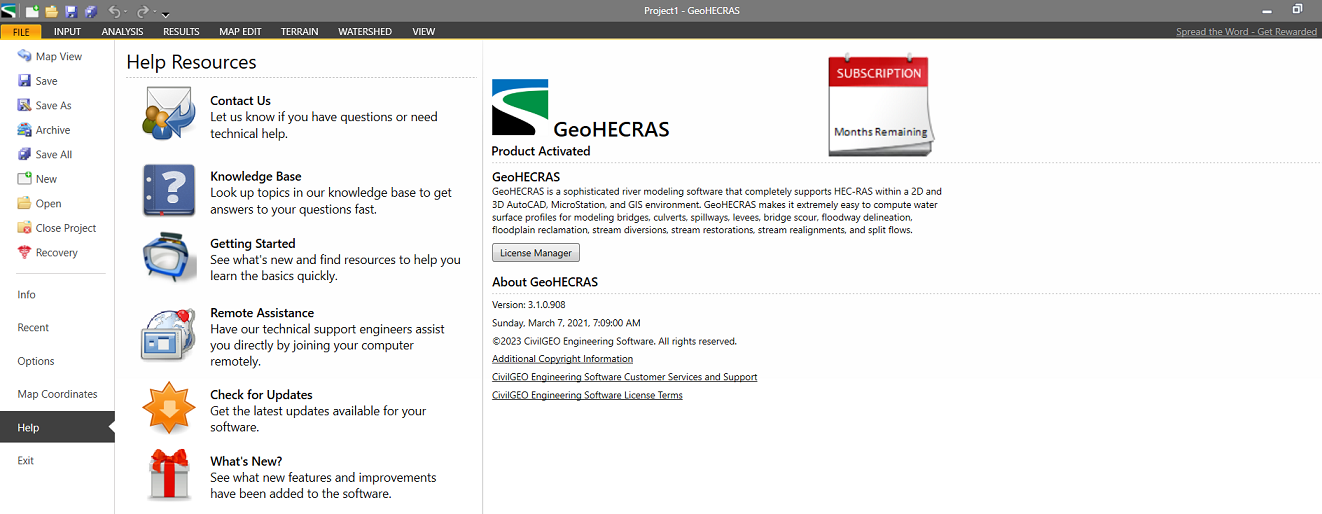Click the Map View icon in sidebar
The image size is (1322, 514).
click(25, 56)
